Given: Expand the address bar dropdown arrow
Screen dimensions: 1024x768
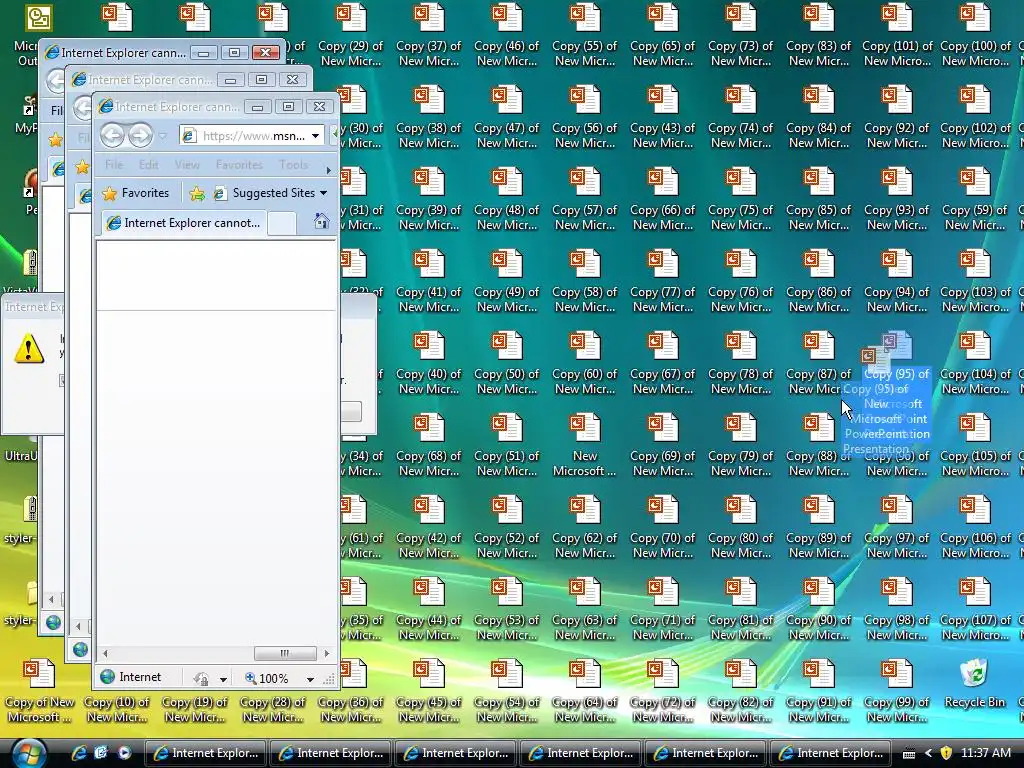Looking at the screenshot, I should coord(315,136).
